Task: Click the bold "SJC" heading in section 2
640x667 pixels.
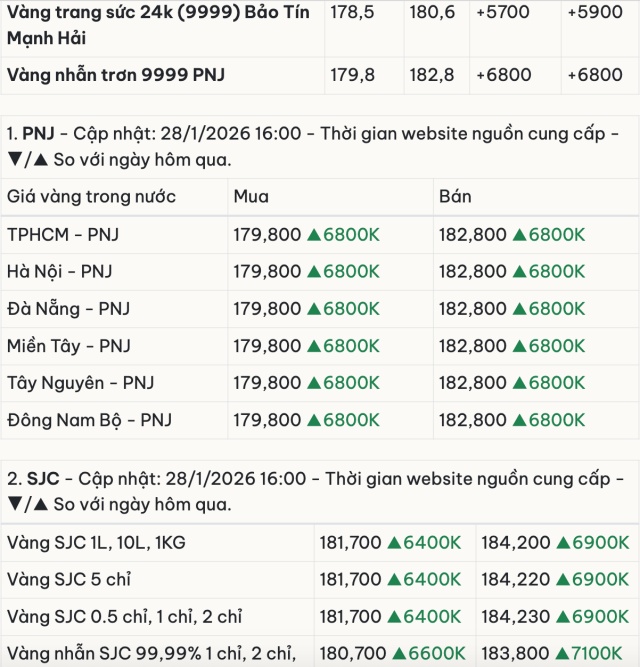Action: pyautogui.click(x=39, y=479)
